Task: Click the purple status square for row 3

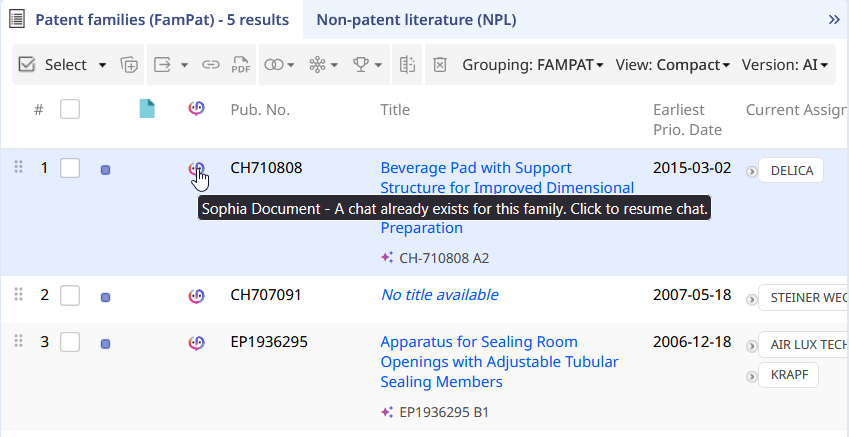Action: coord(106,344)
